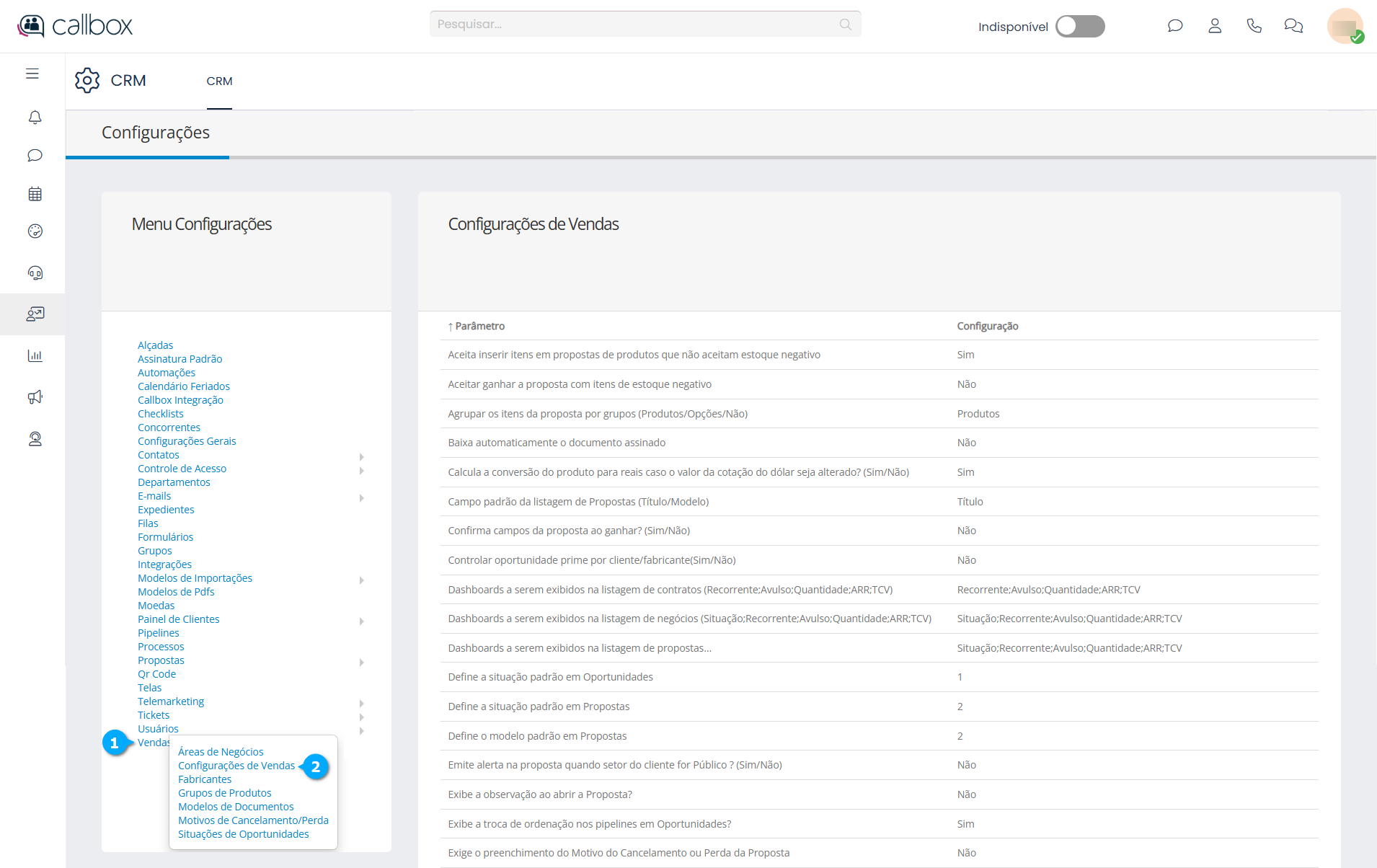Click the calendar icon in left sidebar
Image resolution: width=1377 pixels, height=868 pixels.
[x=35, y=194]
